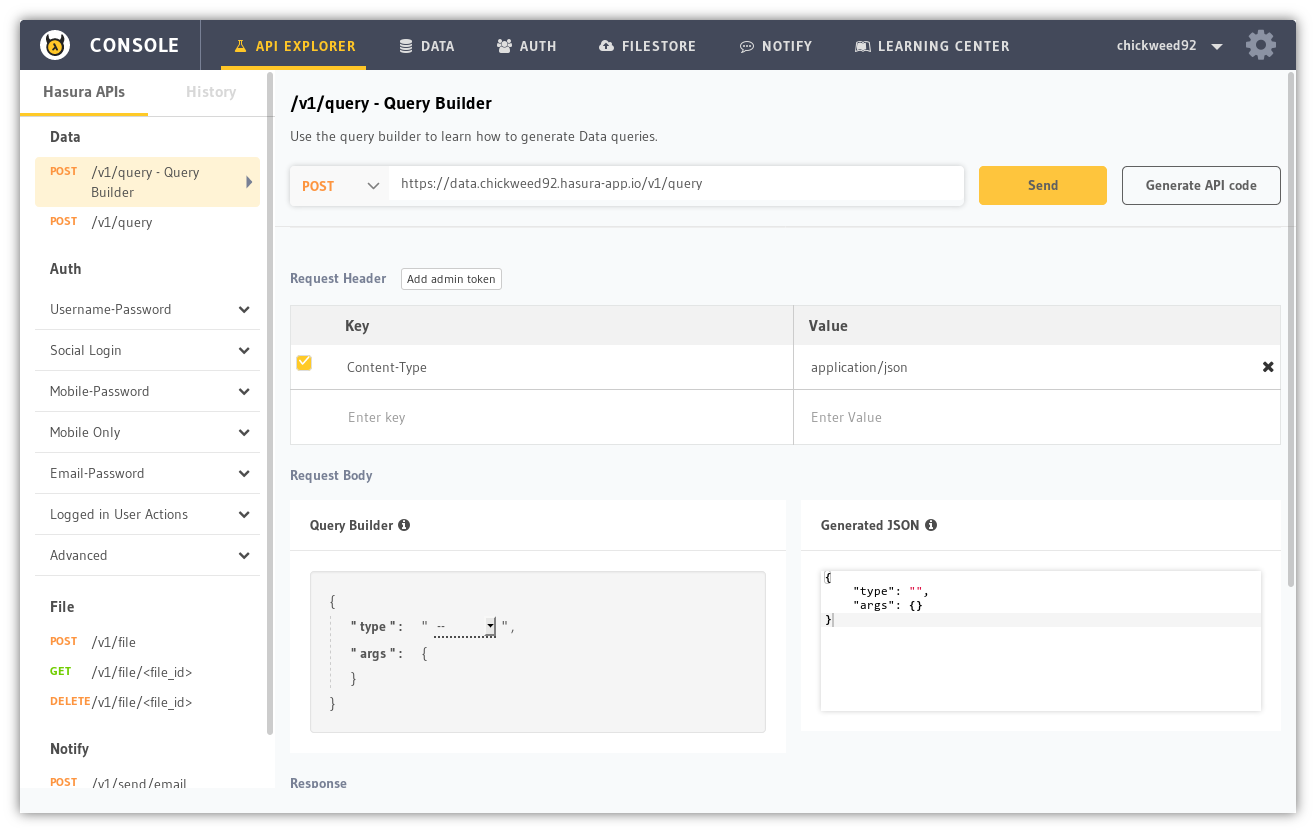
Task: Select GET /v1/file/<file_id> API
Action: 147,672
